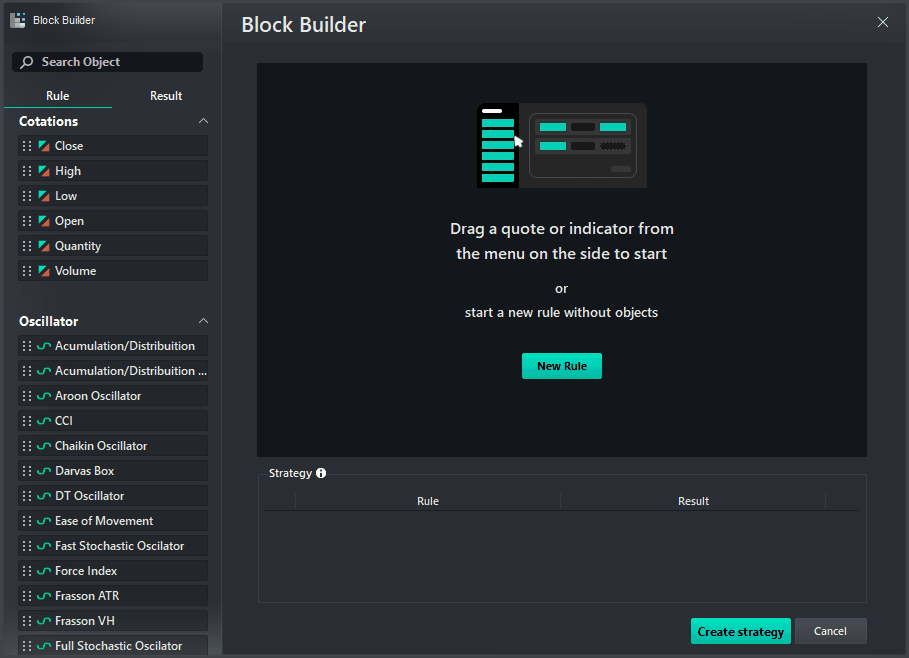Click the Result column header in Strategy table
This screenshot has height=658, width=909.
(x=693, y=501)
